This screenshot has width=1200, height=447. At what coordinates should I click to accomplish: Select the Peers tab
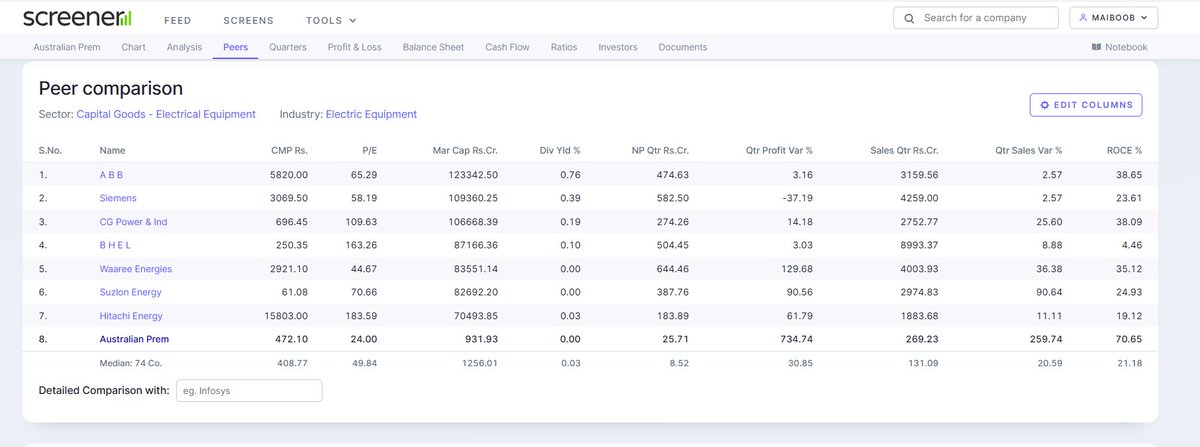point(236,47)
